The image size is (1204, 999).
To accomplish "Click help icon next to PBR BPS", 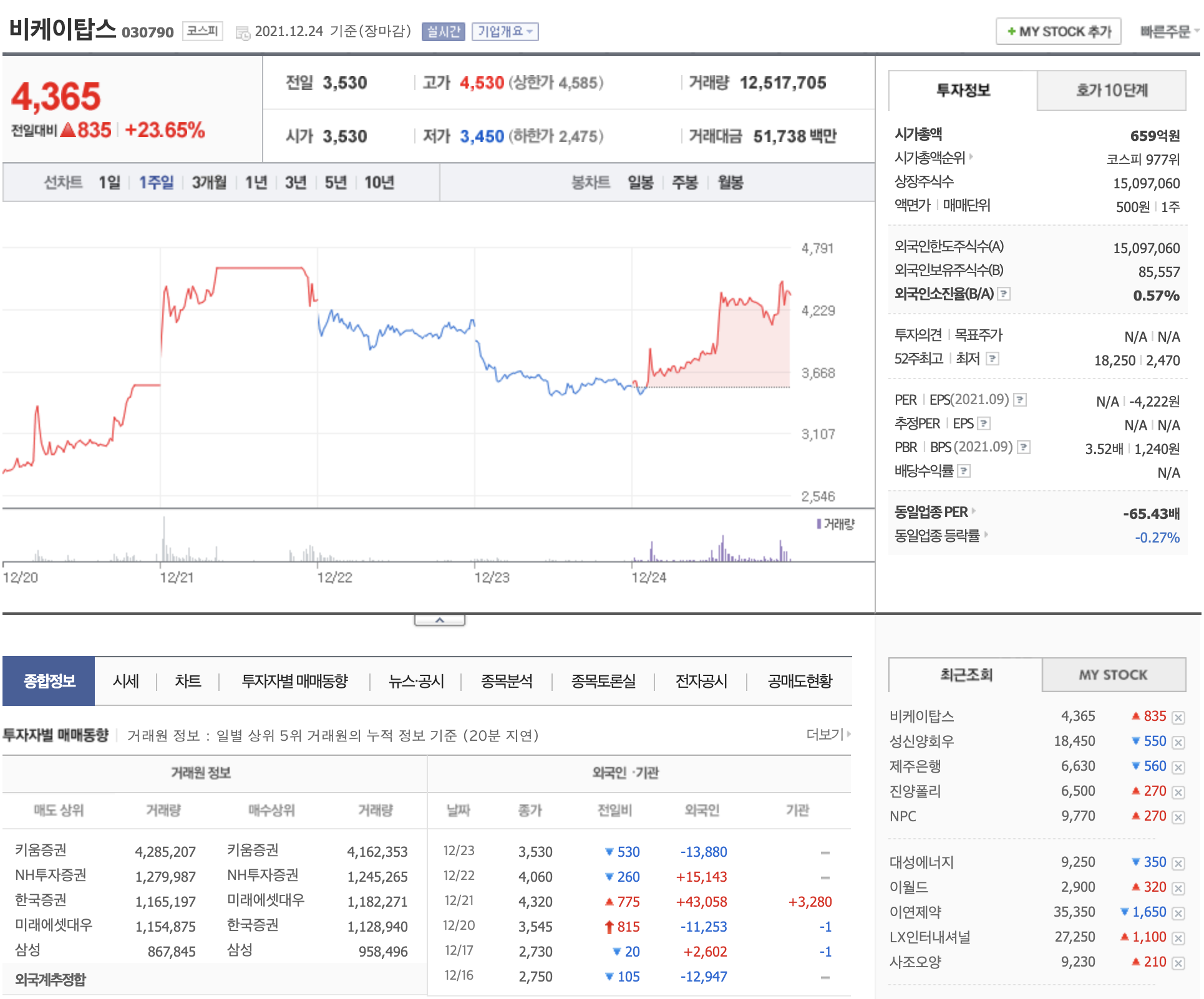I will [1024, 447].
